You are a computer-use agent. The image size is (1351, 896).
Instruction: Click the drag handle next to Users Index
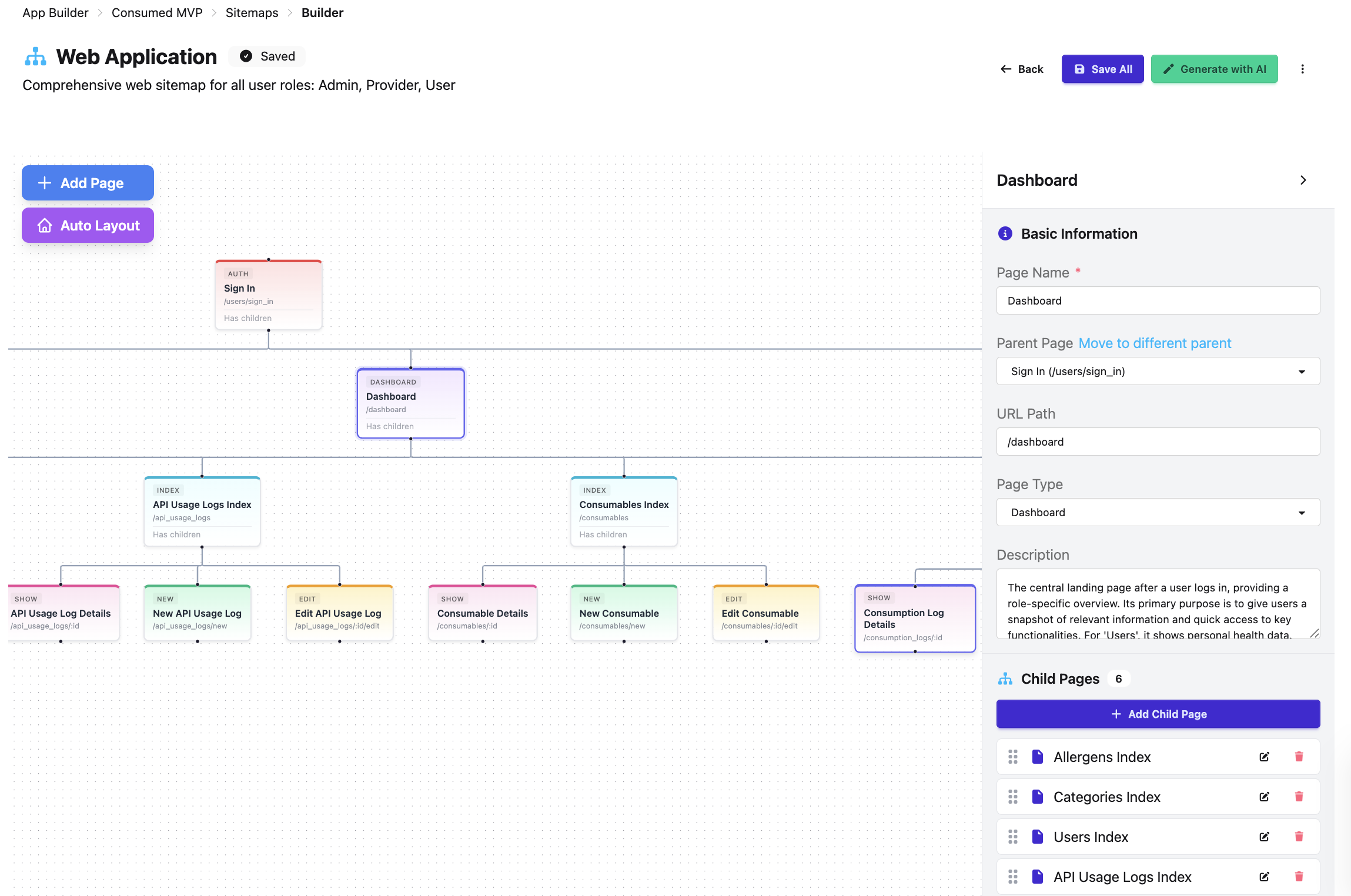(1012, 836)
